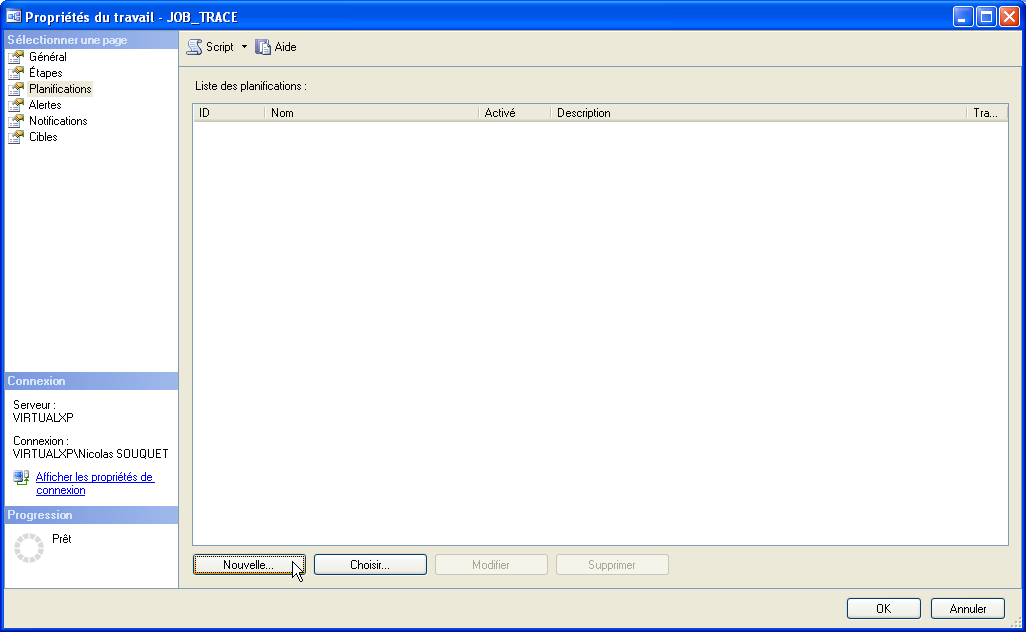Select the Planifications page icon
Viewport: 1026px width, 632px height.
(x=16, y=89)
